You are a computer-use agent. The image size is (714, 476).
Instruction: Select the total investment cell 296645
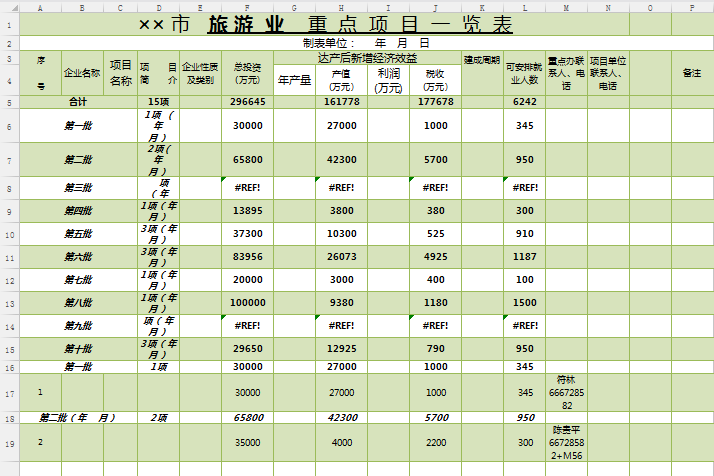[x=247, y=102]
